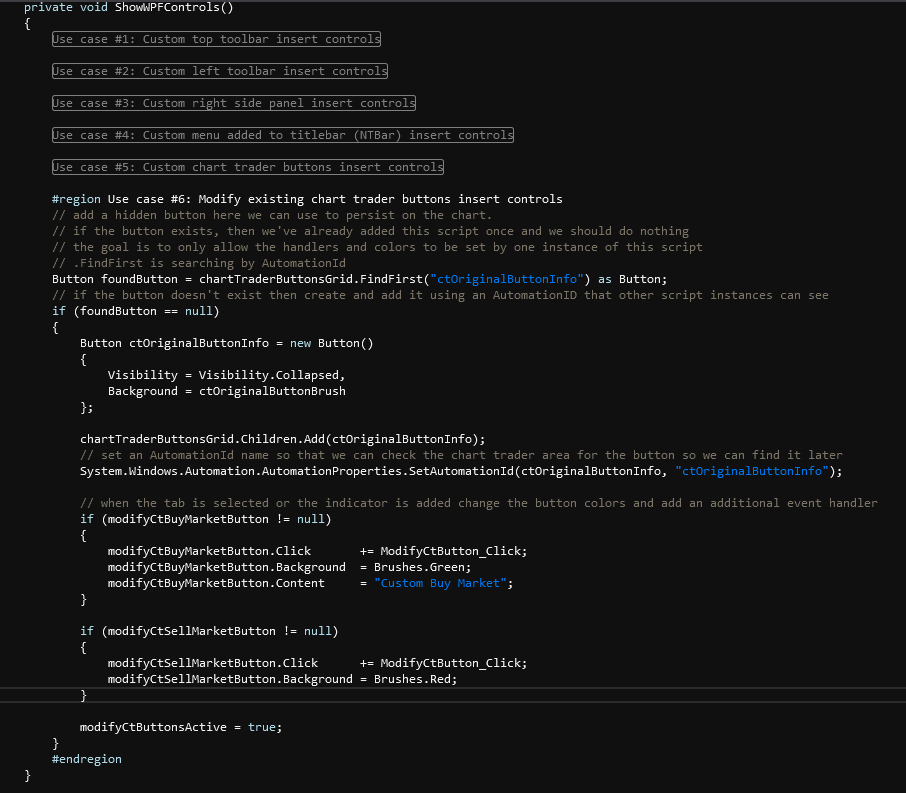Expand Use case #5 chart trader buttons region
Viewport: 906px width, 793px height.
[x=247, y=167]
